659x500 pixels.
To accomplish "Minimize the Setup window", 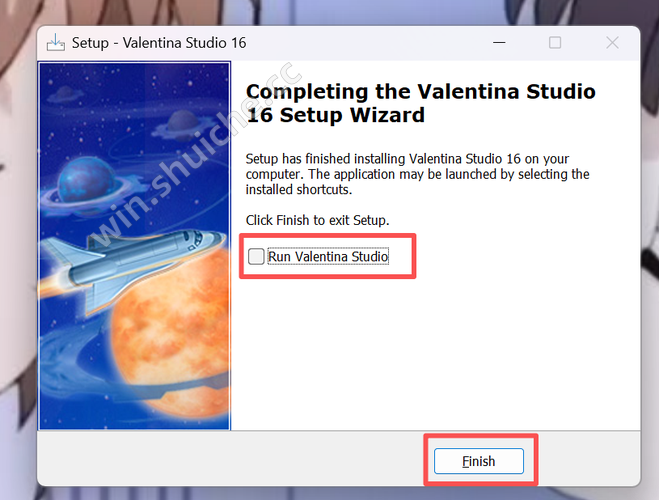I will click(499, 42).
